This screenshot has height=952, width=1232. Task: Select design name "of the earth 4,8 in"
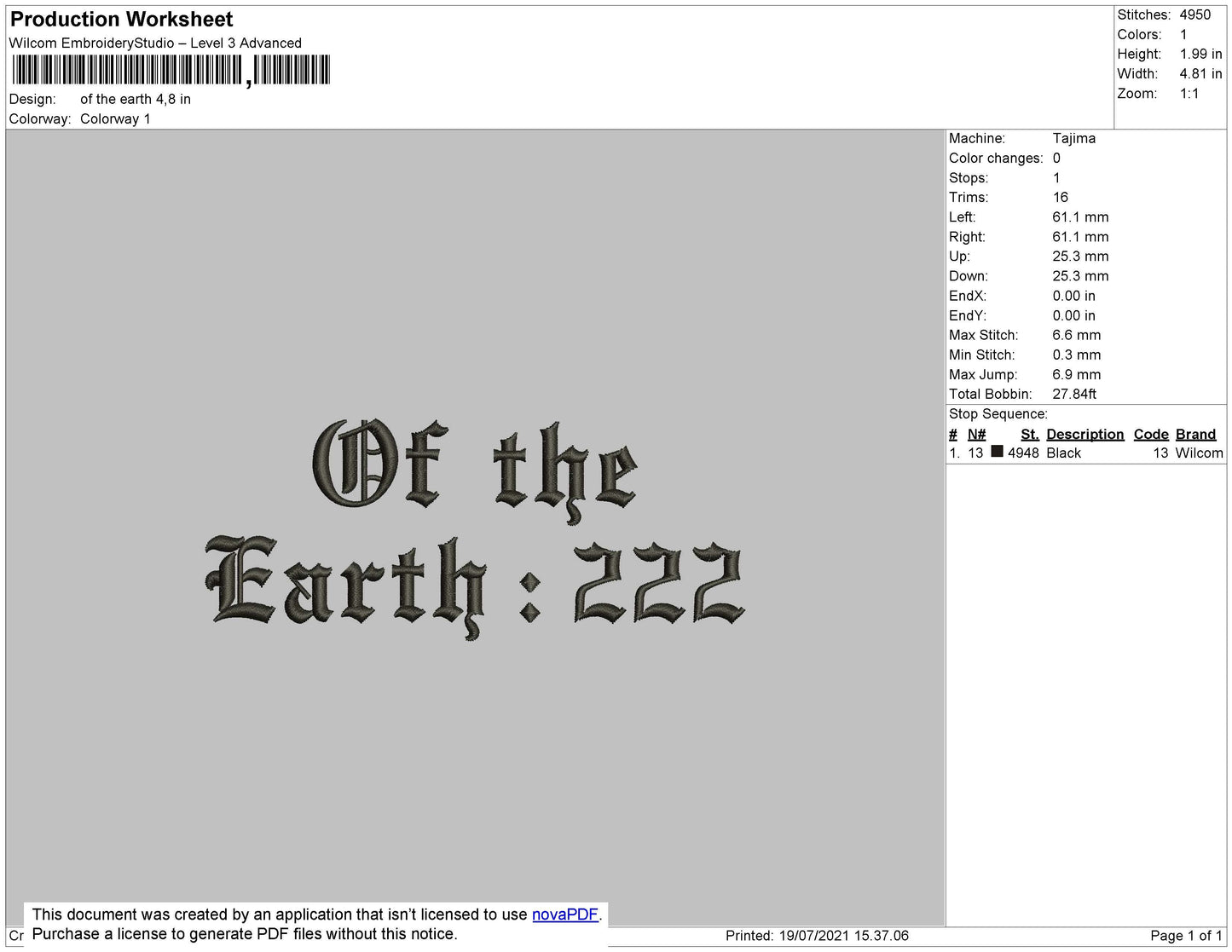coord(136,99)
